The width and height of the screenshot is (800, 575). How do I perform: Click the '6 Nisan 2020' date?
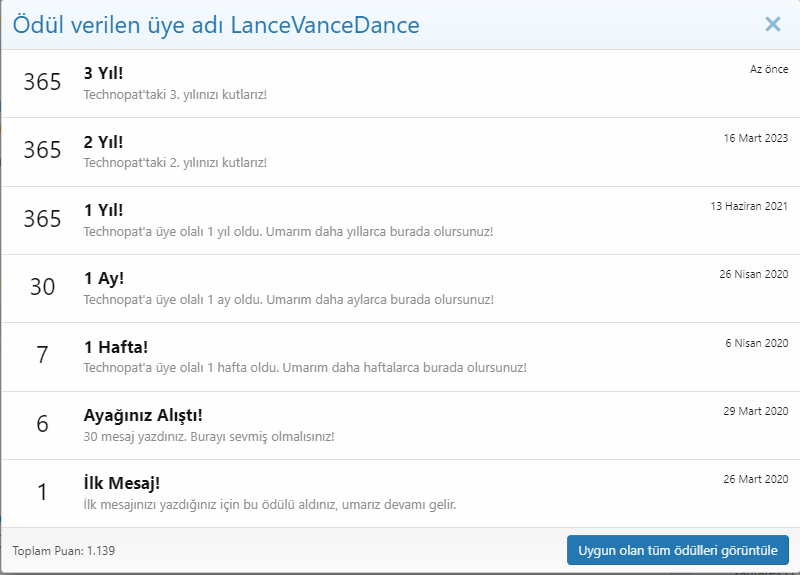(756, 343)
